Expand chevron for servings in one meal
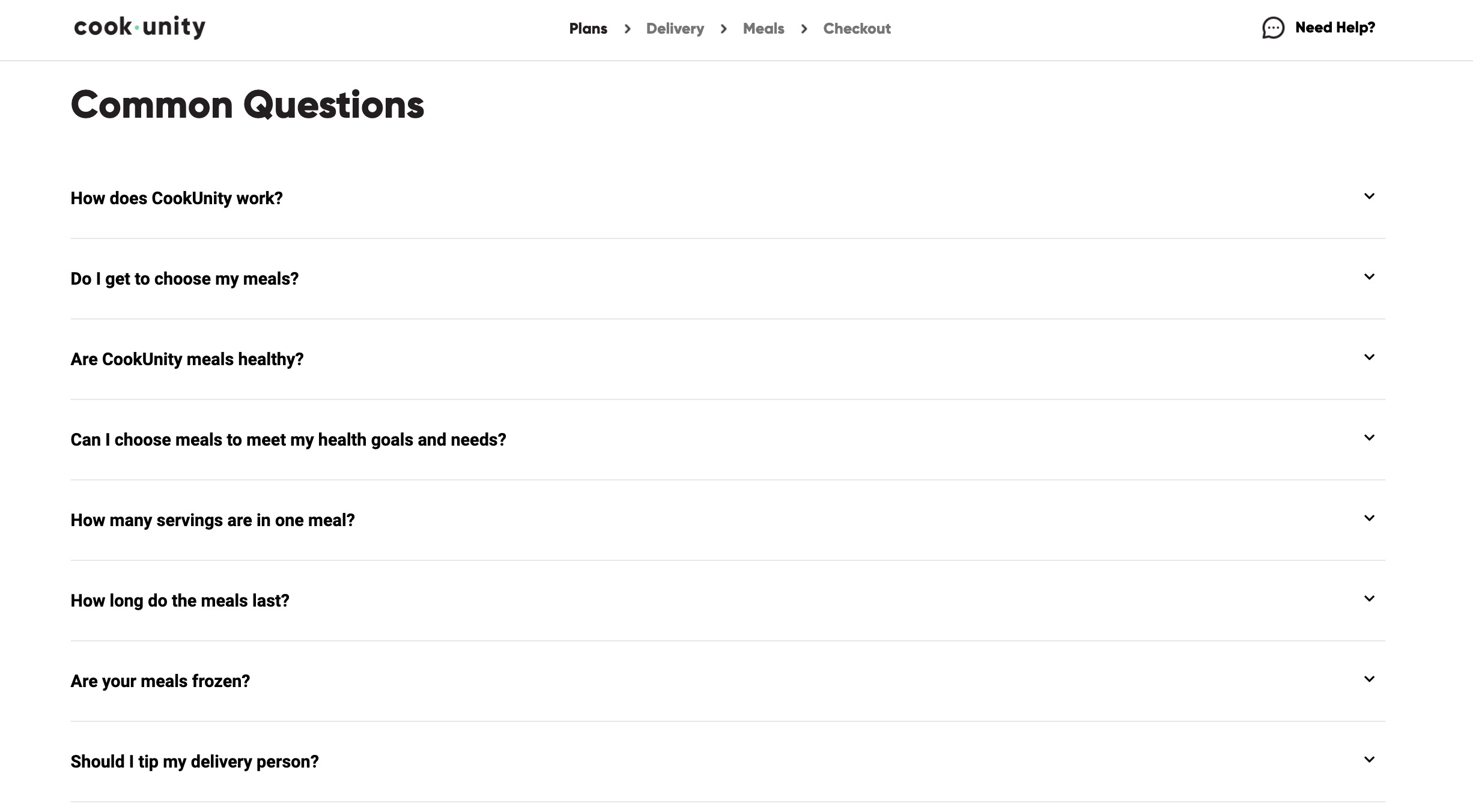 (1369, 518)
